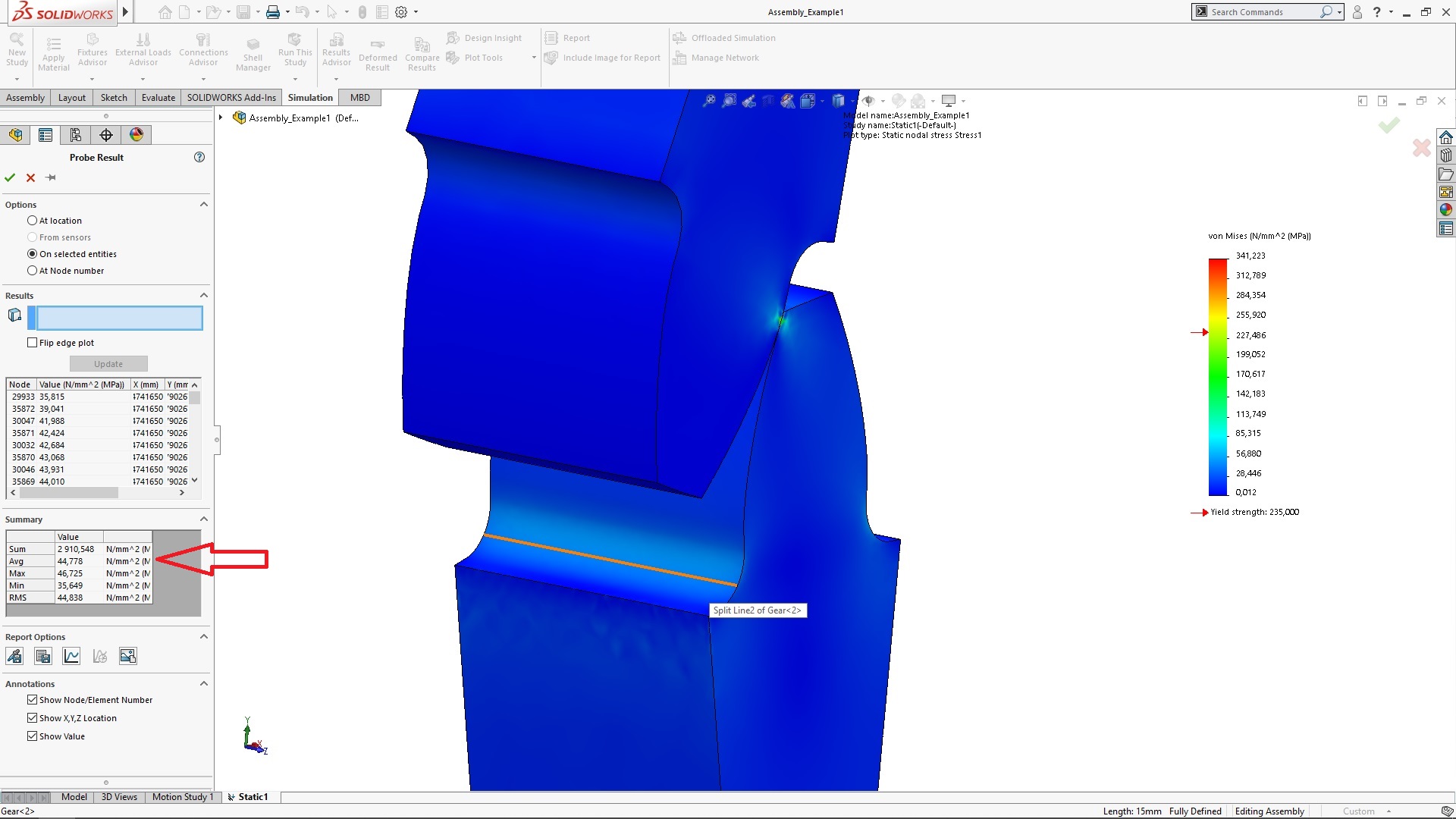Switch to the Sketch ribbon tab
The height and width of the screenshot is (819, 1456).
[x=114, y=98]
